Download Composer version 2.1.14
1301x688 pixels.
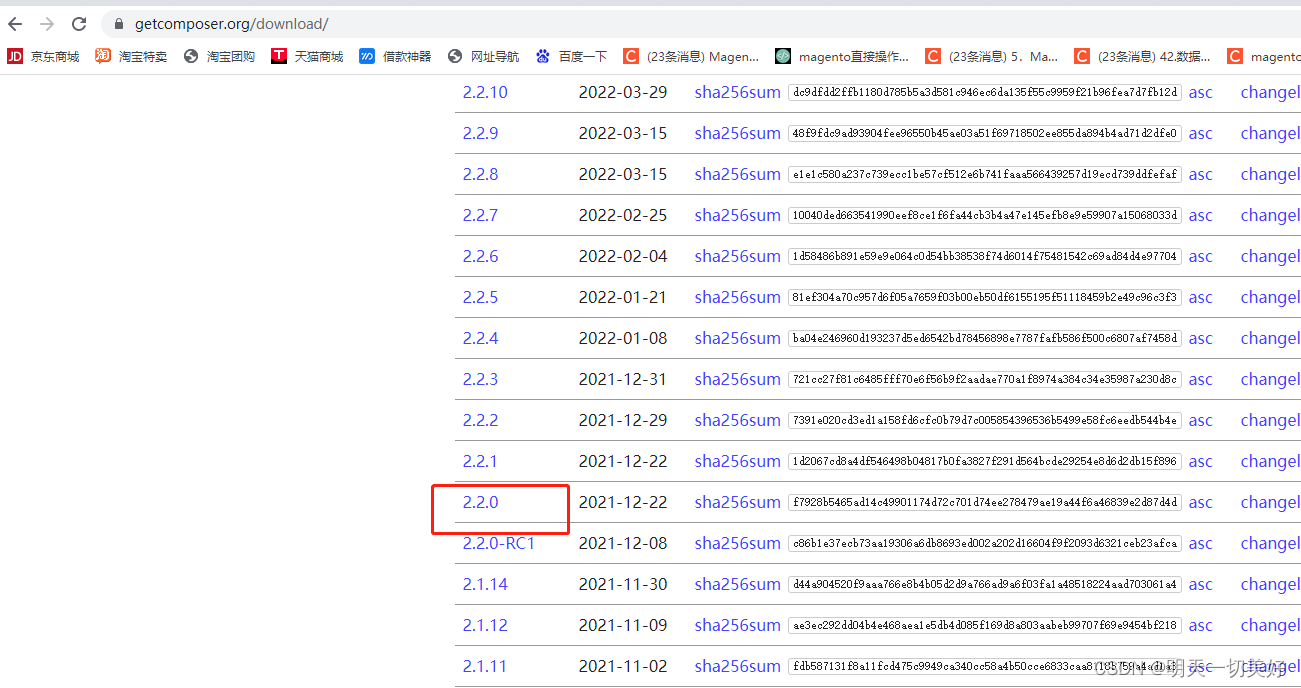[x=485, y=584]
